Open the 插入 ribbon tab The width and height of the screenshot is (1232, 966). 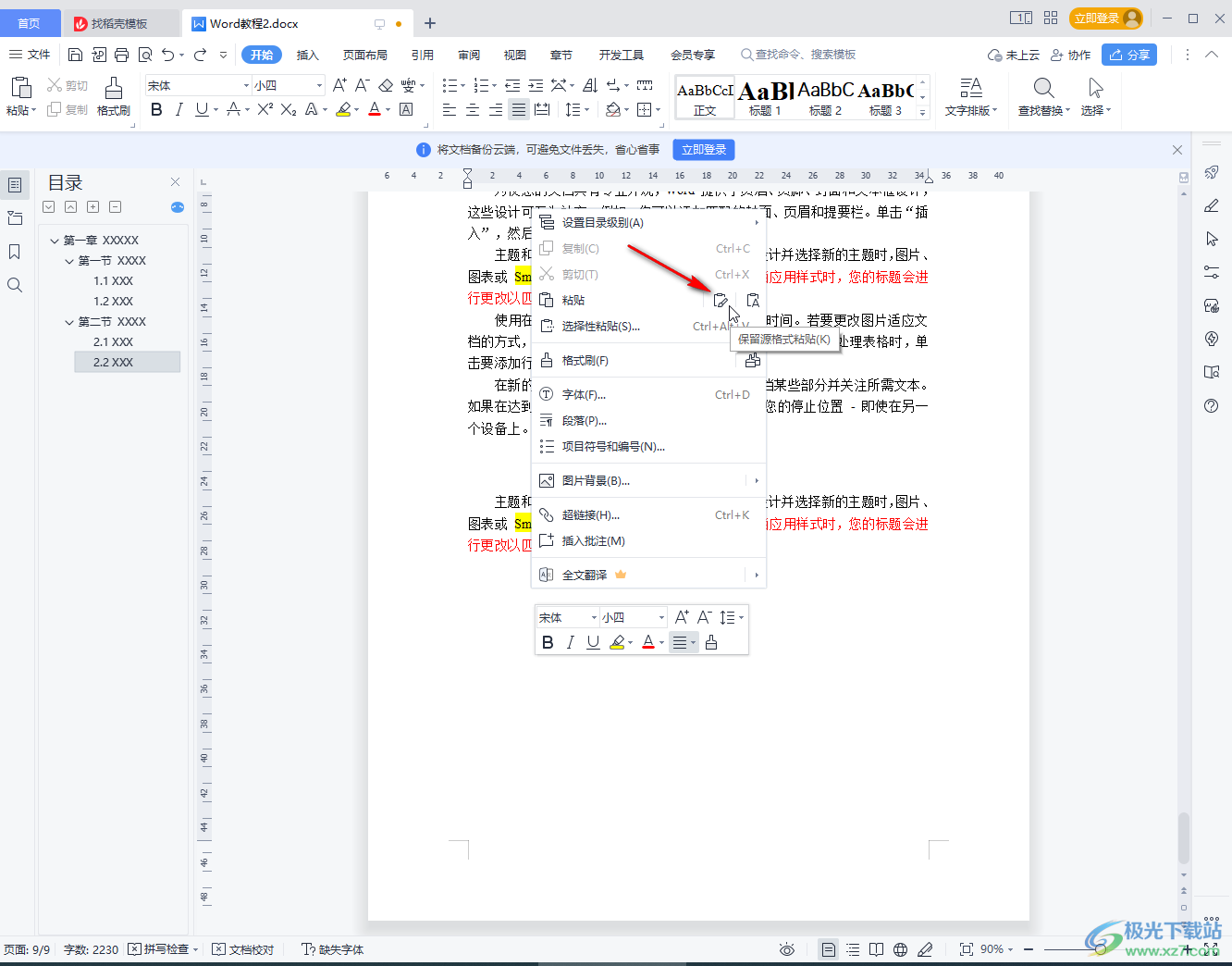coord(307,55)
